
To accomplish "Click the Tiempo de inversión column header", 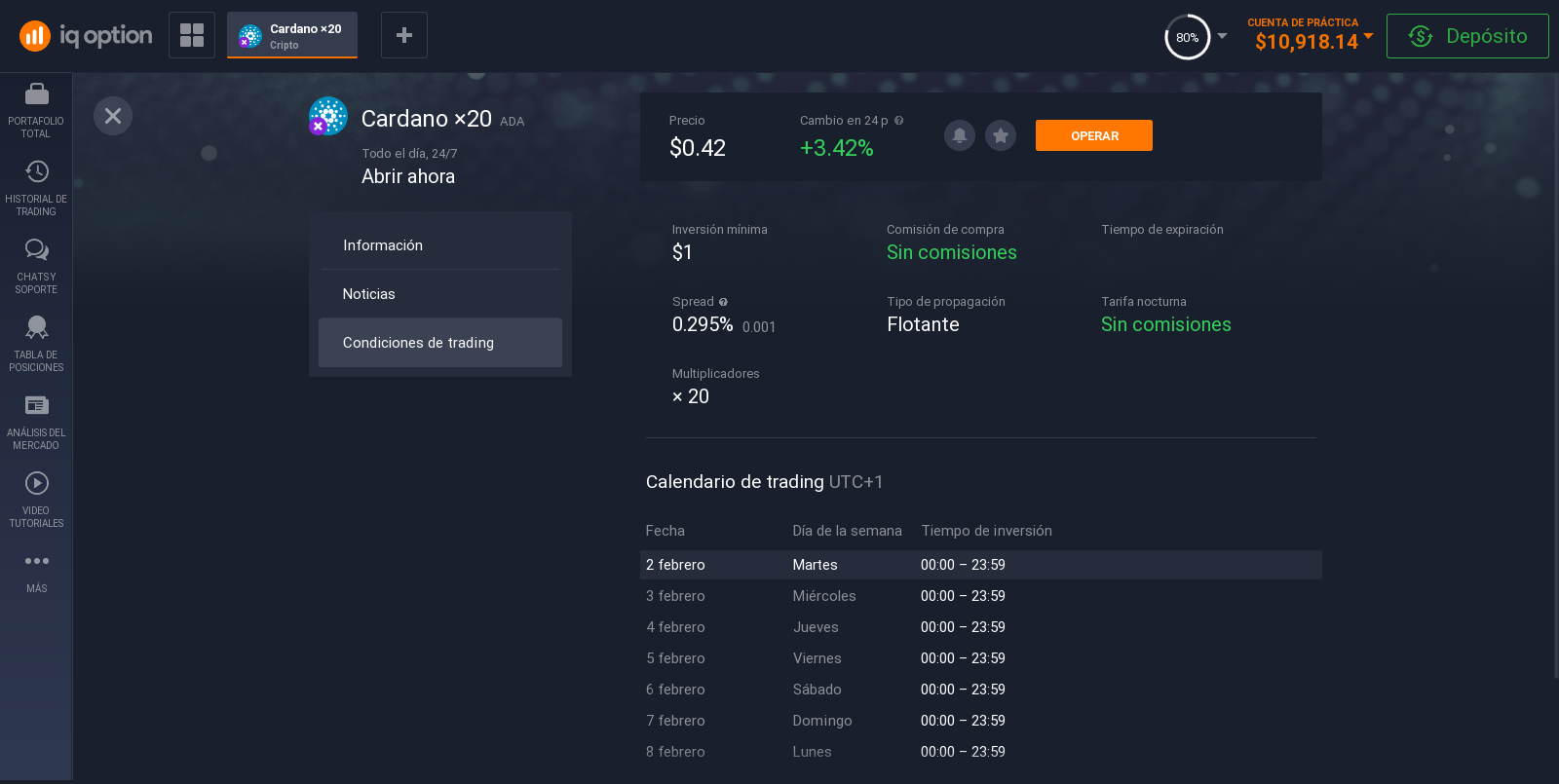I will 987,531.
